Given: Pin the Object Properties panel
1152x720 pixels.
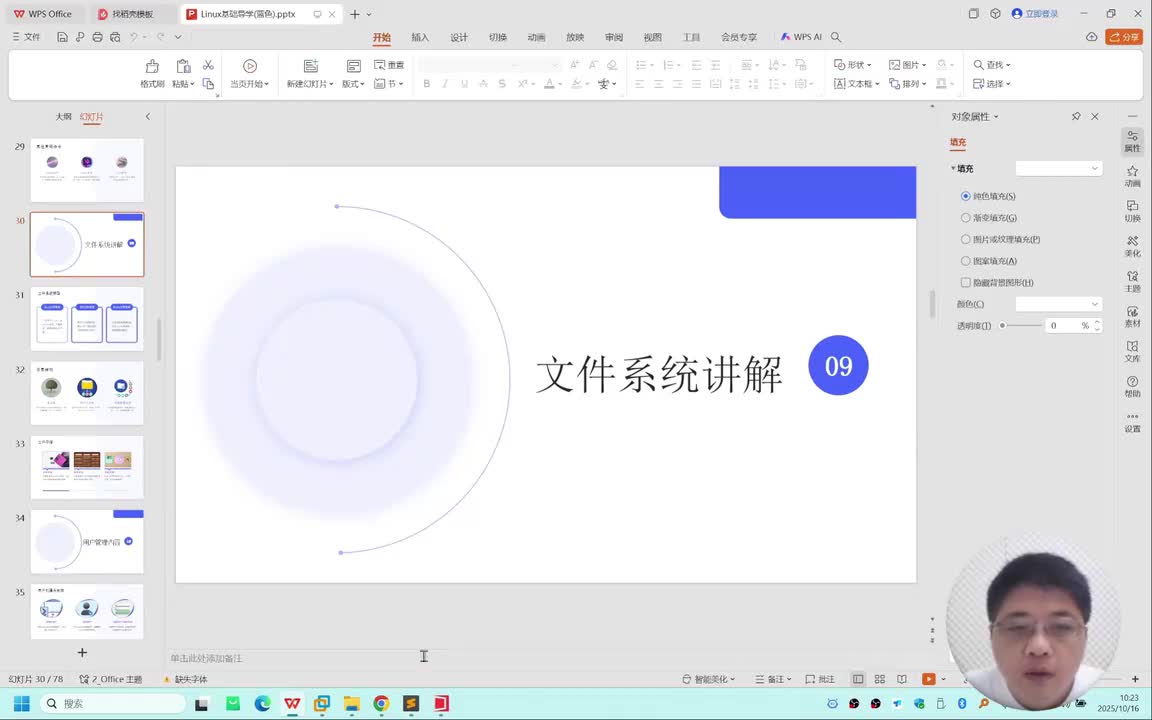Looking at the screenshot, I should point(1076,116).
